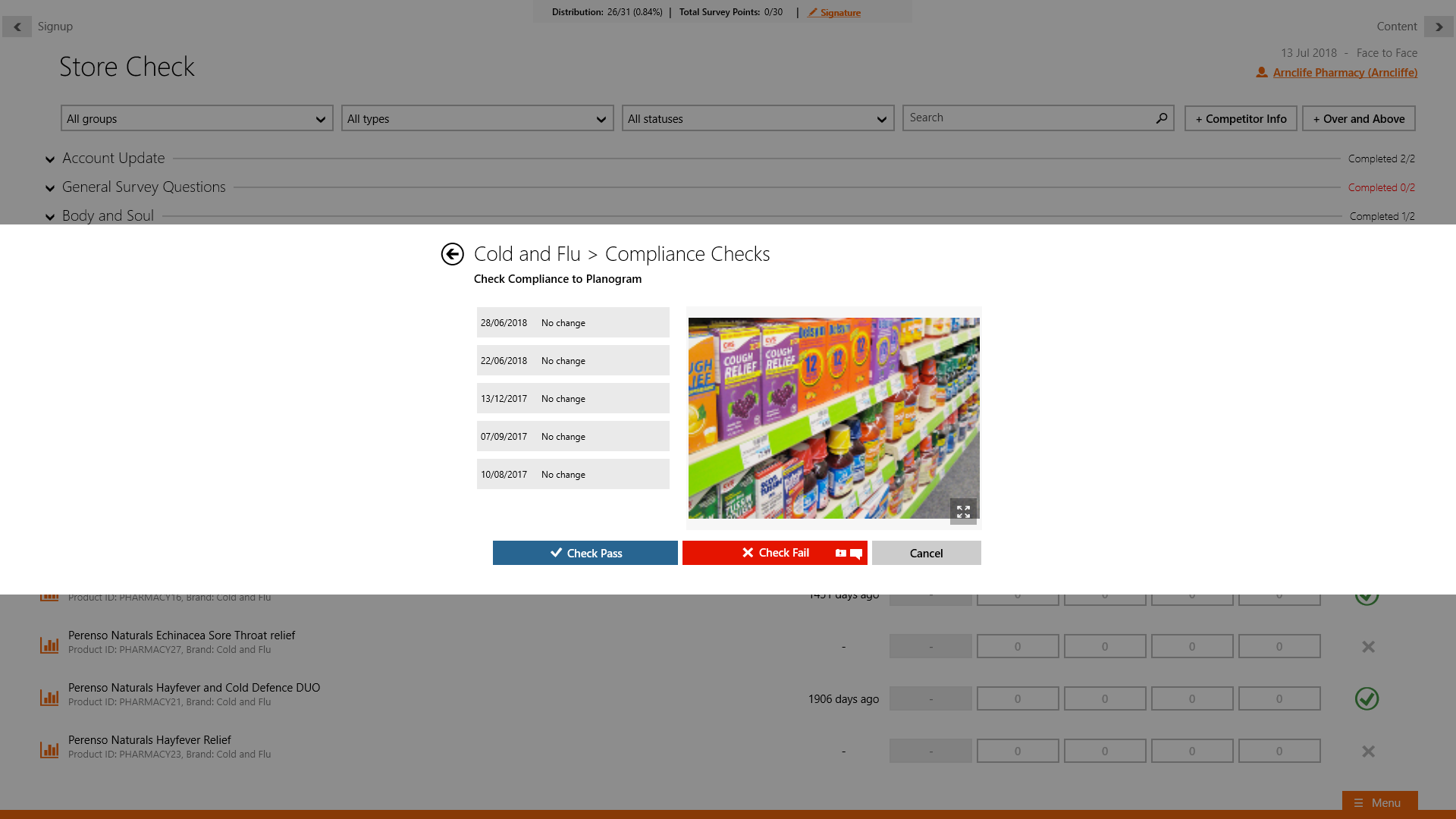Go to next Content page arrow
Viewport: 1456px width, 819px height.
[x=1439, y=27]
